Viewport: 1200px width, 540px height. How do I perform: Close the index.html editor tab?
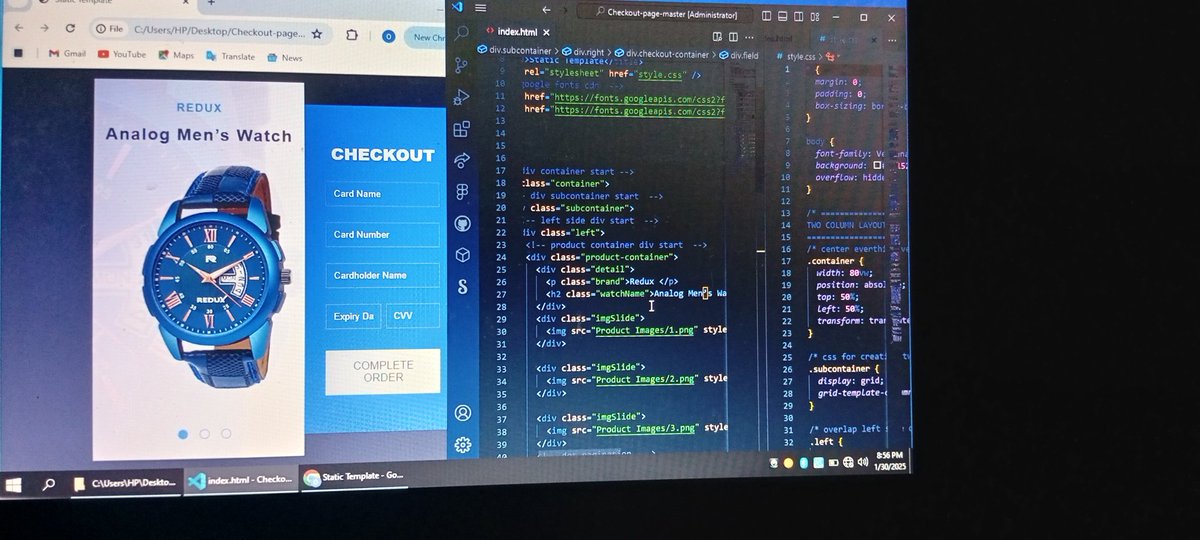pyautogui.click(x=547, y=32)
